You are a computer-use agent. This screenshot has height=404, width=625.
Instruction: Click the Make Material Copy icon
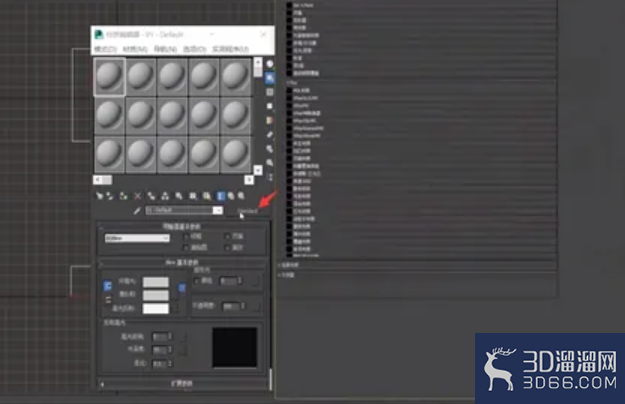coord(151,196)
